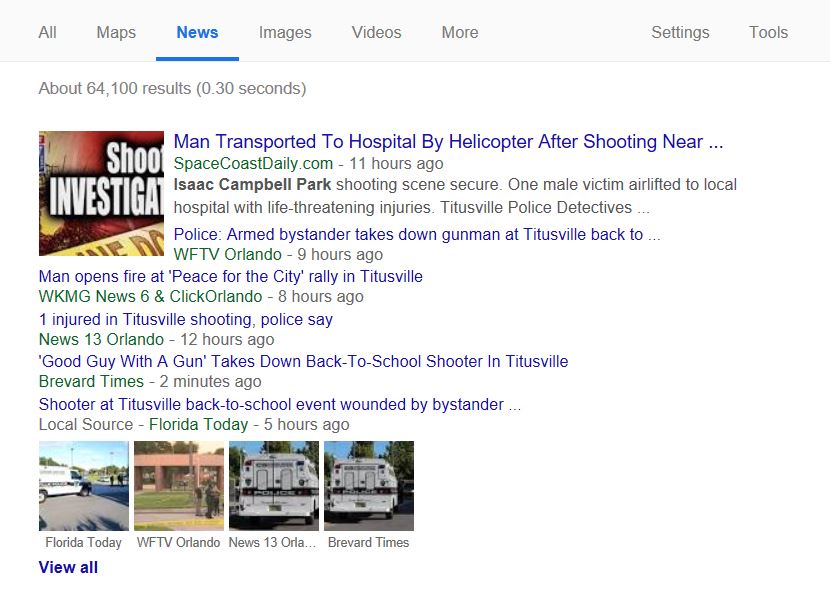The width and height of the screenshot is (830, 594).
Task: Open 'Man Transported To Hospital By Helicopter' headline
Action: pos(448,141)
